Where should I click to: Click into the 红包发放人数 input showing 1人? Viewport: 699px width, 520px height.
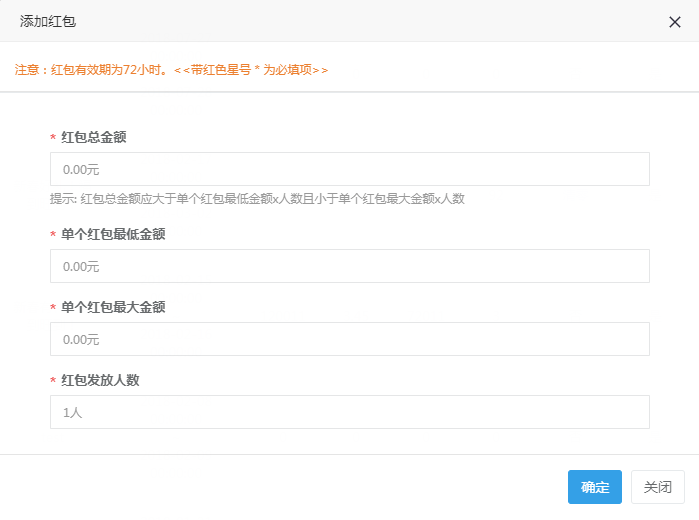coord(349,412)
